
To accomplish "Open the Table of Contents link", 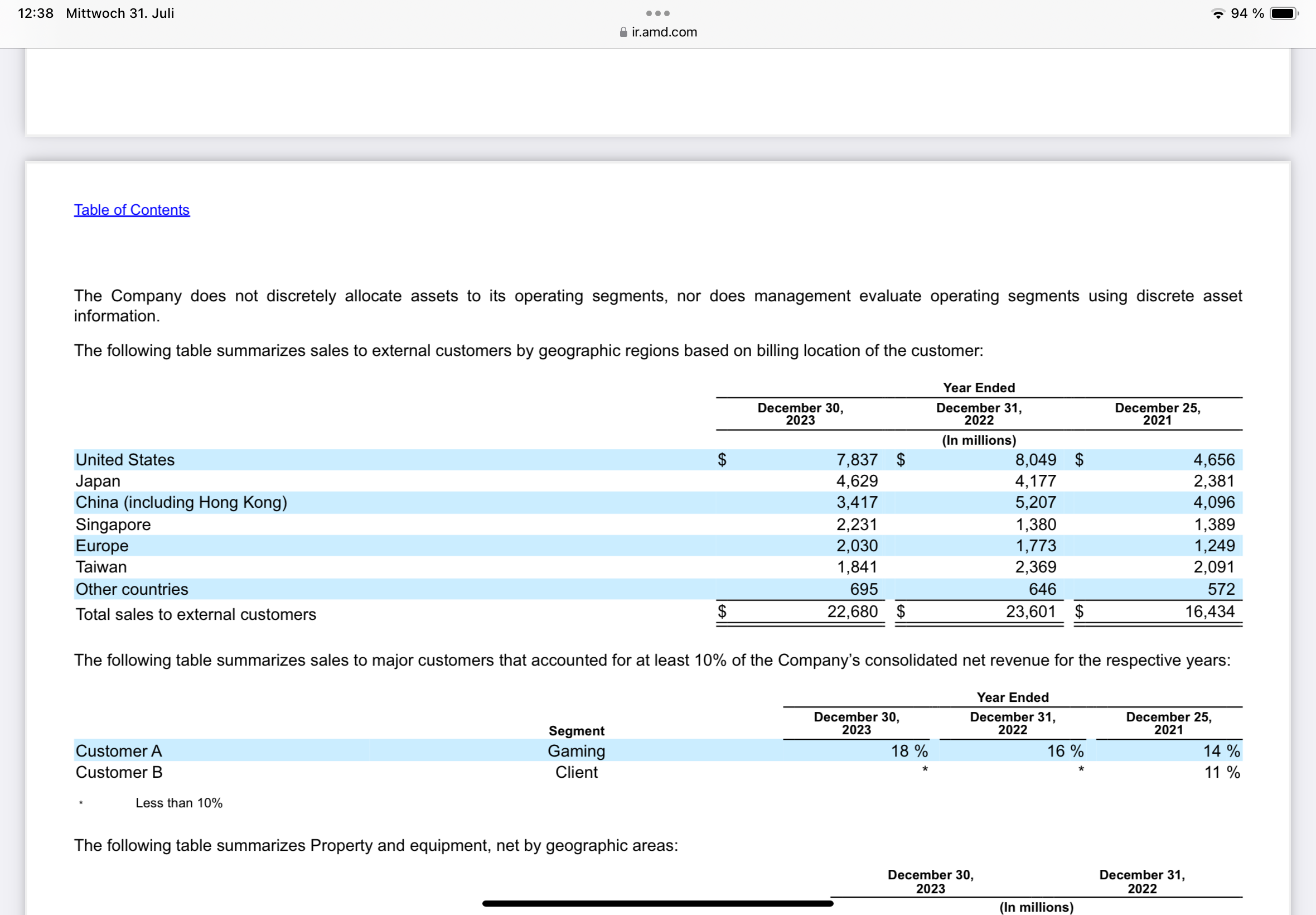I will tap(132, 210).
